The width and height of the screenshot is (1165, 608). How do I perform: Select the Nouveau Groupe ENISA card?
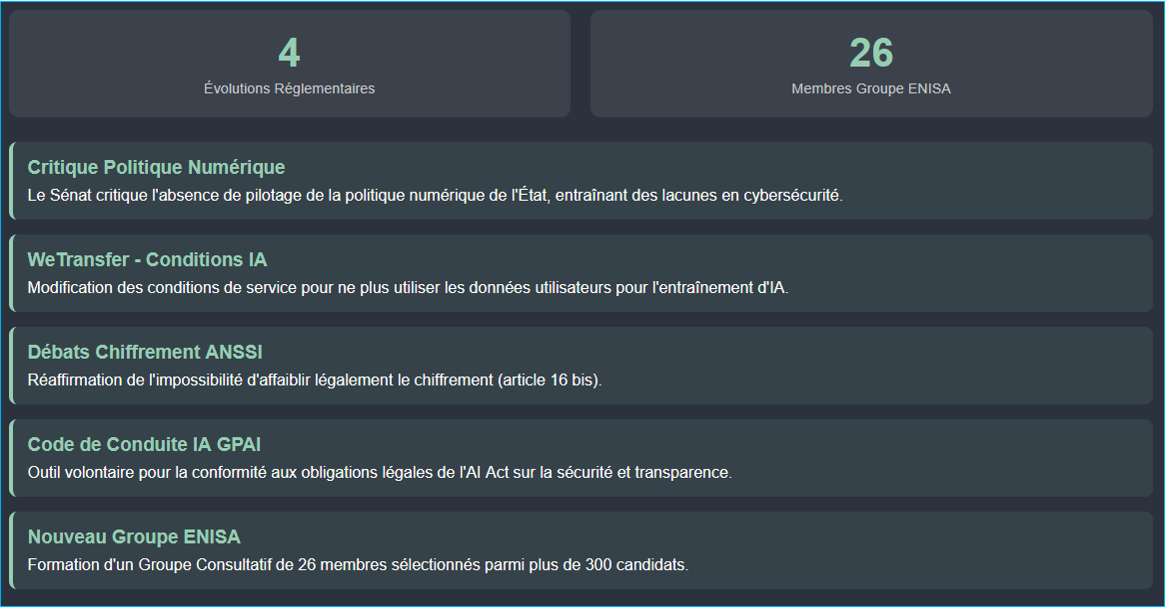[x=581, y=550]
